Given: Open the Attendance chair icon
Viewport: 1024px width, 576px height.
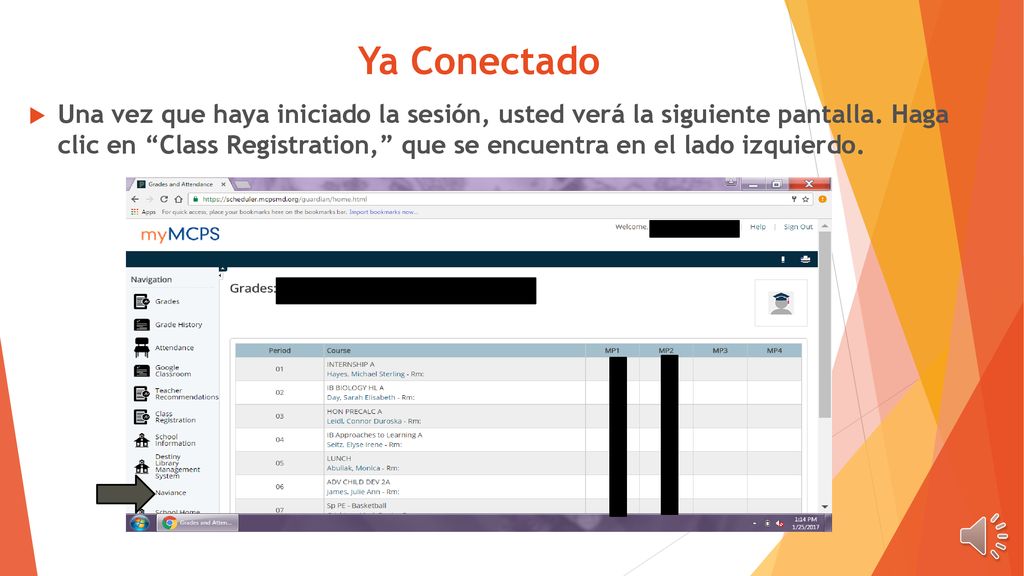Looking at the screenshot, I should 142,347.
